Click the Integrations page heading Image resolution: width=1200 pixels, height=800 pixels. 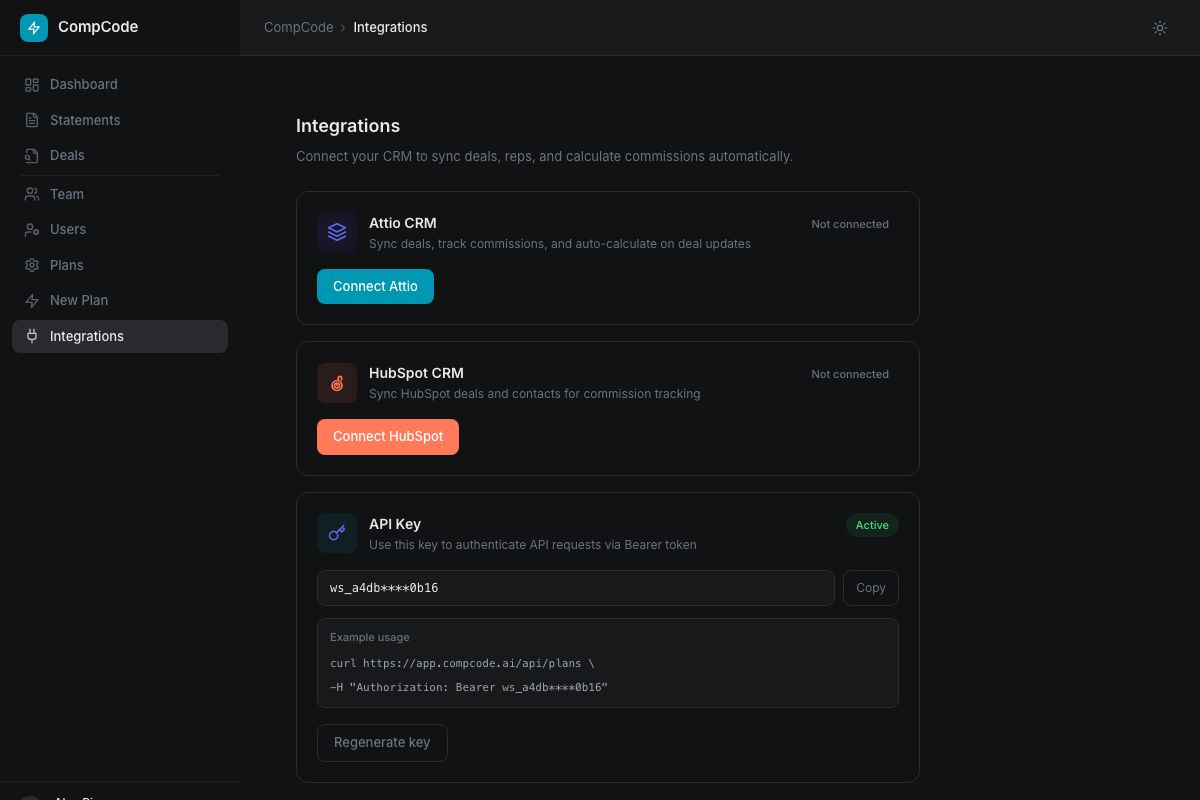tap(348, 126)
